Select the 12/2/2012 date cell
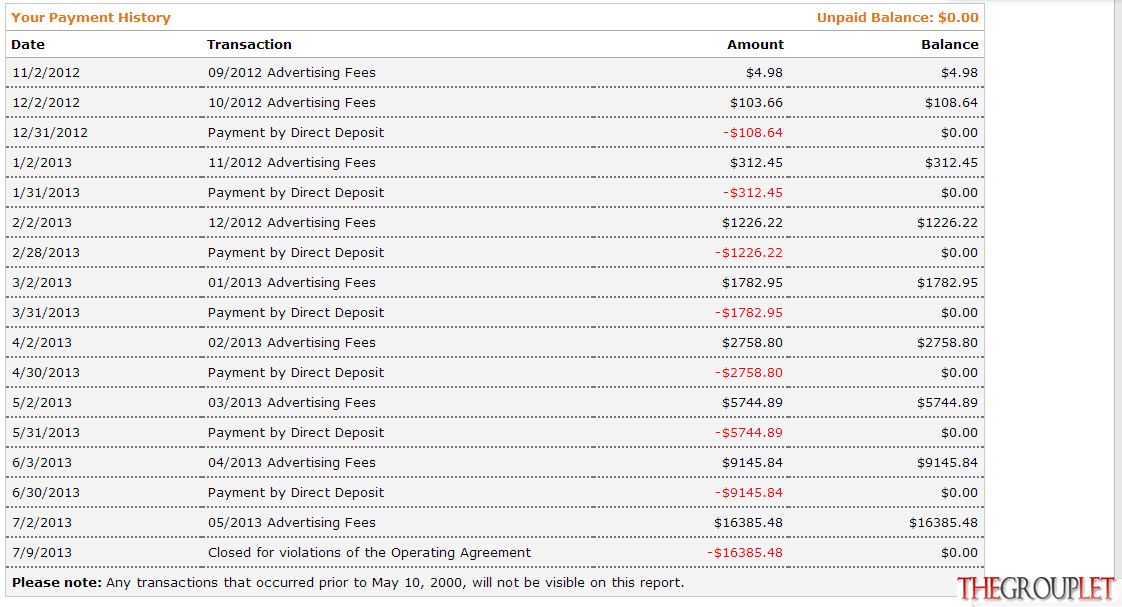This screenshot has width=1122, height=607. point(46,103)
